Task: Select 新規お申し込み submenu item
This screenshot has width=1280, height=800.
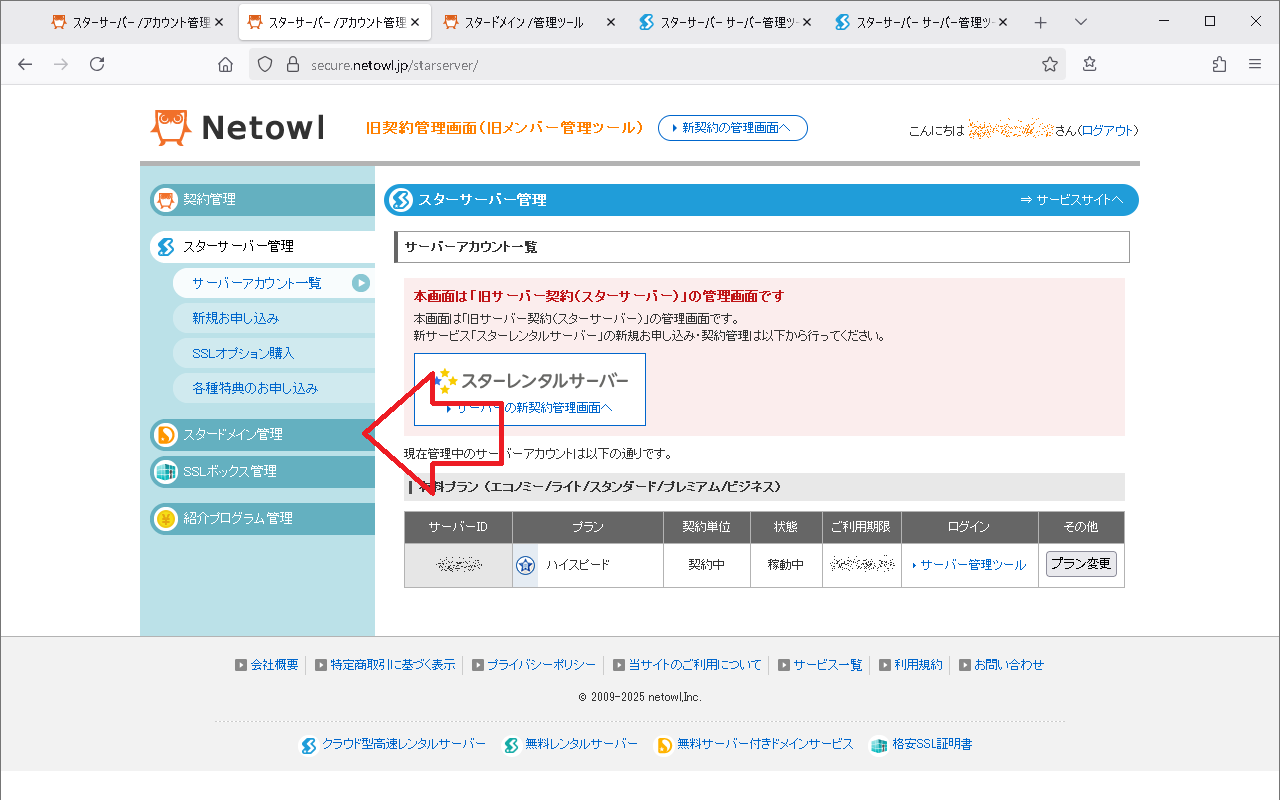Action: click(x=236, y=318)
